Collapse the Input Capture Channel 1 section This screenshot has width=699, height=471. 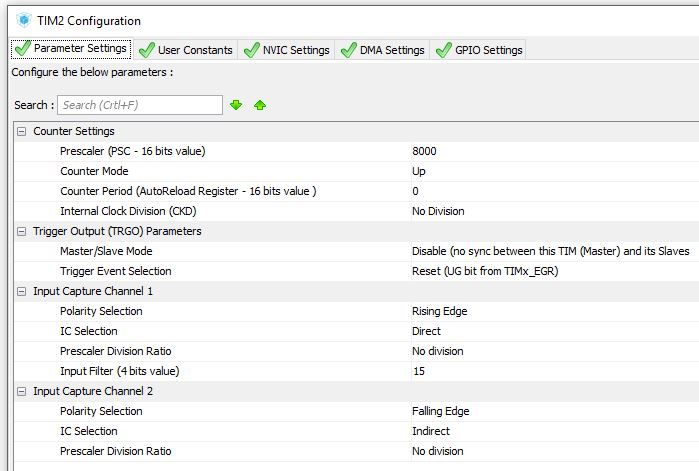[x=21, y=291]
